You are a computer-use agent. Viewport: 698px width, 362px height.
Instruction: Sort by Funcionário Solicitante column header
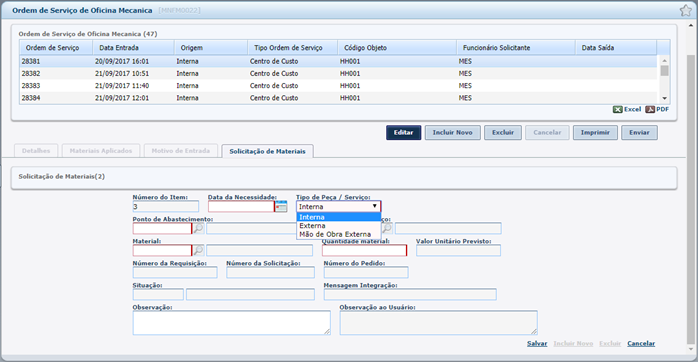click(516, 48)
